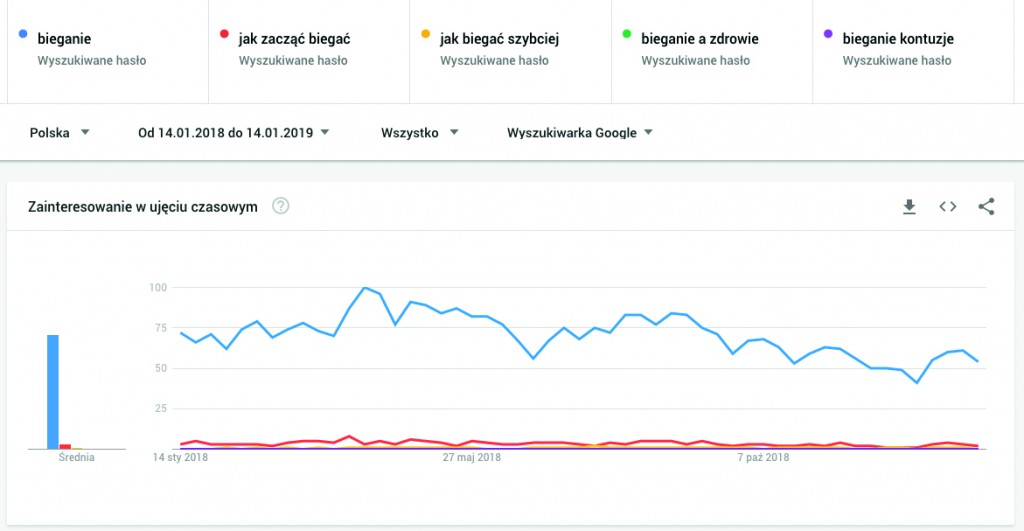
Task: Open the Polska region dropdown
Action: (60, 132)
